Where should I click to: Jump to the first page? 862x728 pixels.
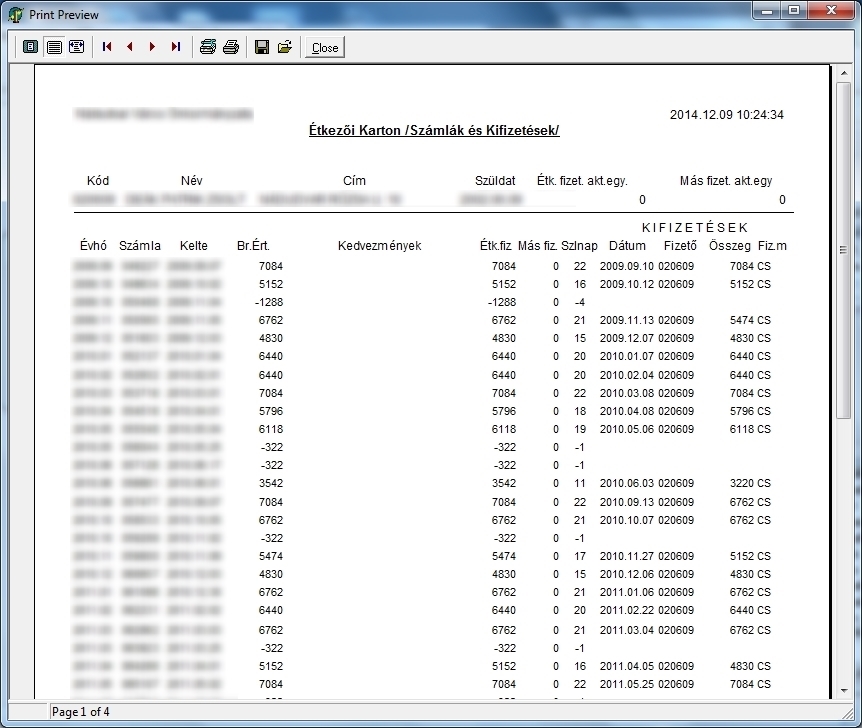pos(107,47)
